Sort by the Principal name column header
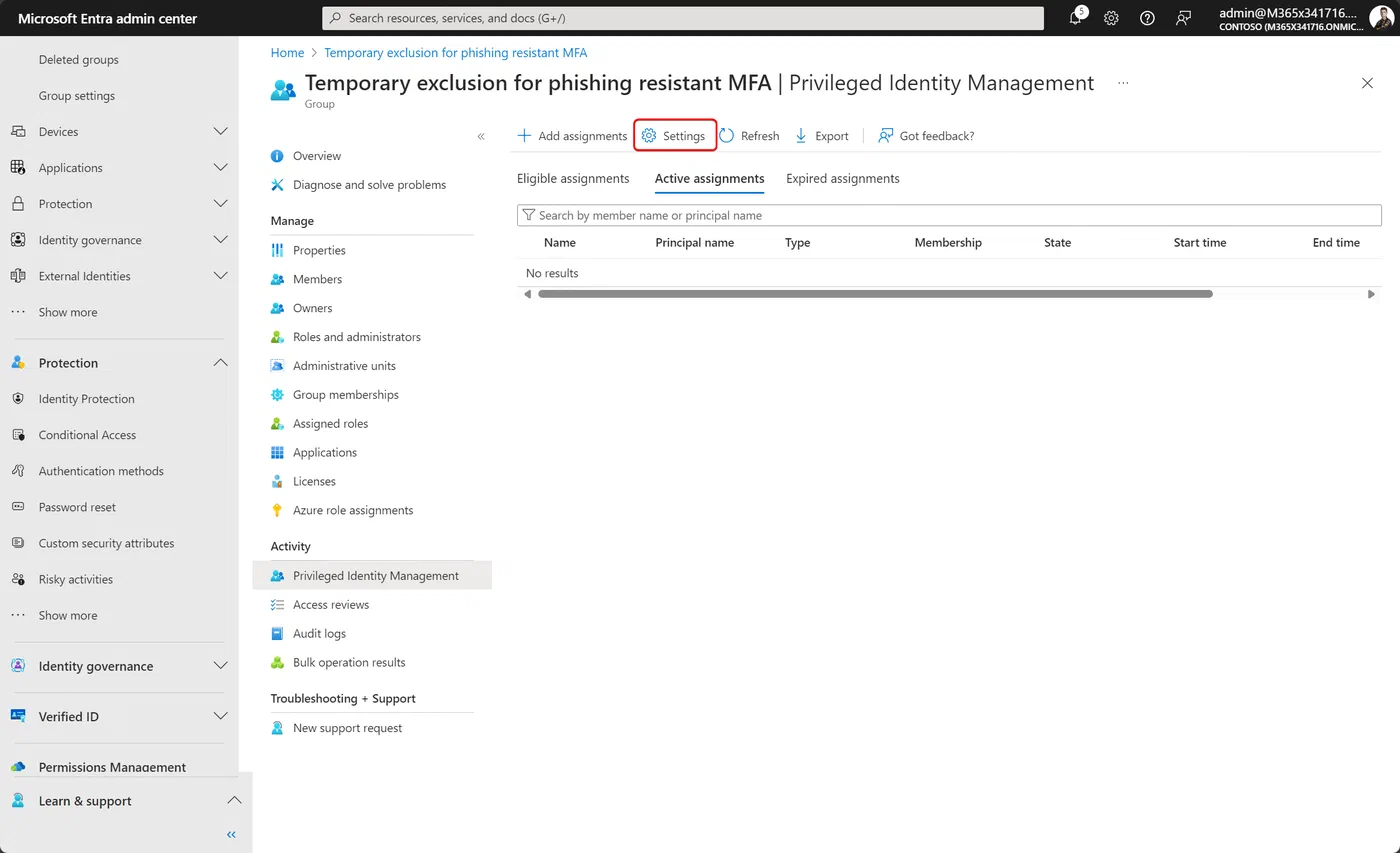Viewport: 1400px width, 853px height. pyautogui.click(x=695, y=243)
